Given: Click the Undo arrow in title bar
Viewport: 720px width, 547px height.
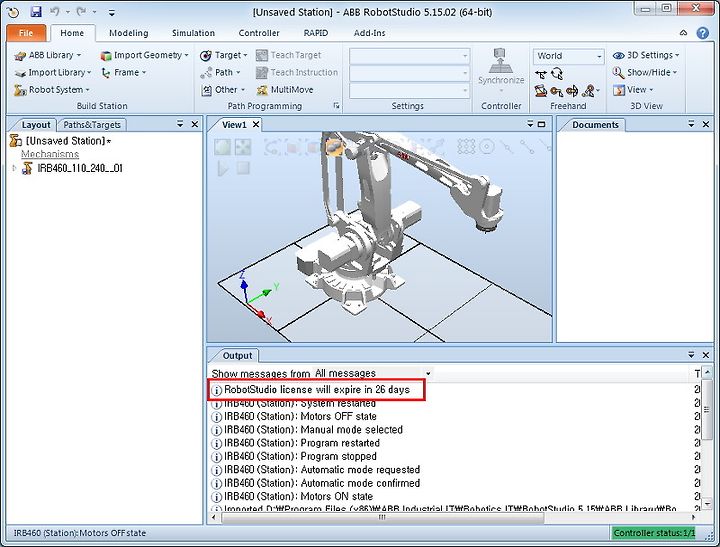Looking at the screenshot, I should tap(55, 11).
